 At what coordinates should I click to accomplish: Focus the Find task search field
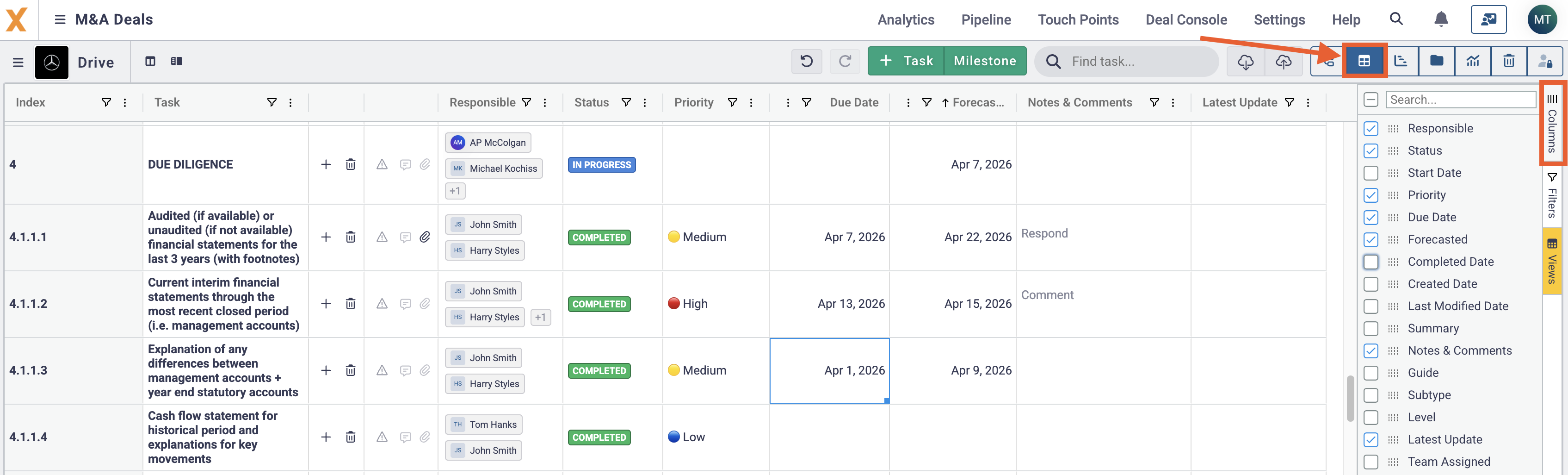click(1127, 61)
